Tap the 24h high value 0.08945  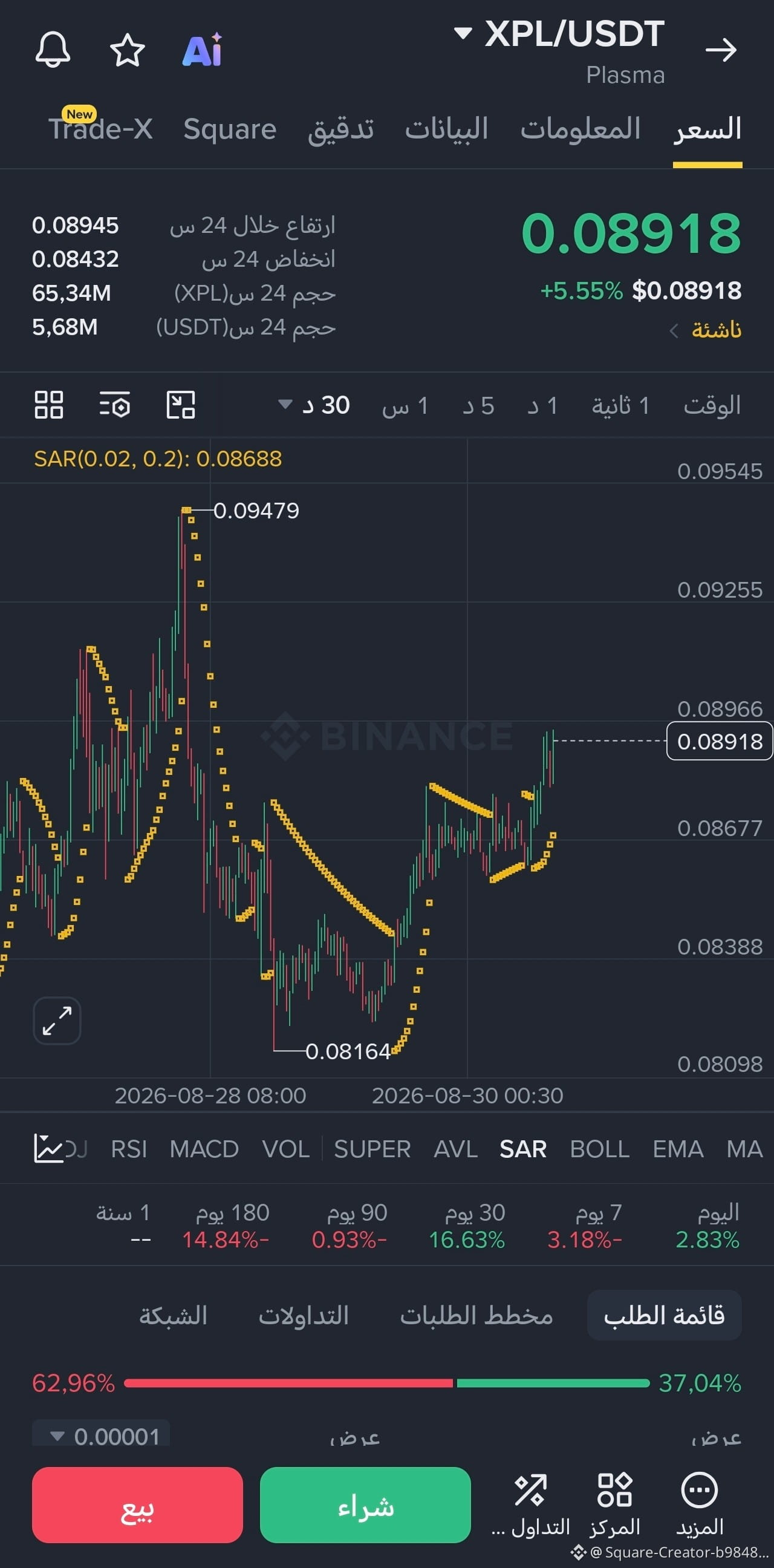click(76, 225)
